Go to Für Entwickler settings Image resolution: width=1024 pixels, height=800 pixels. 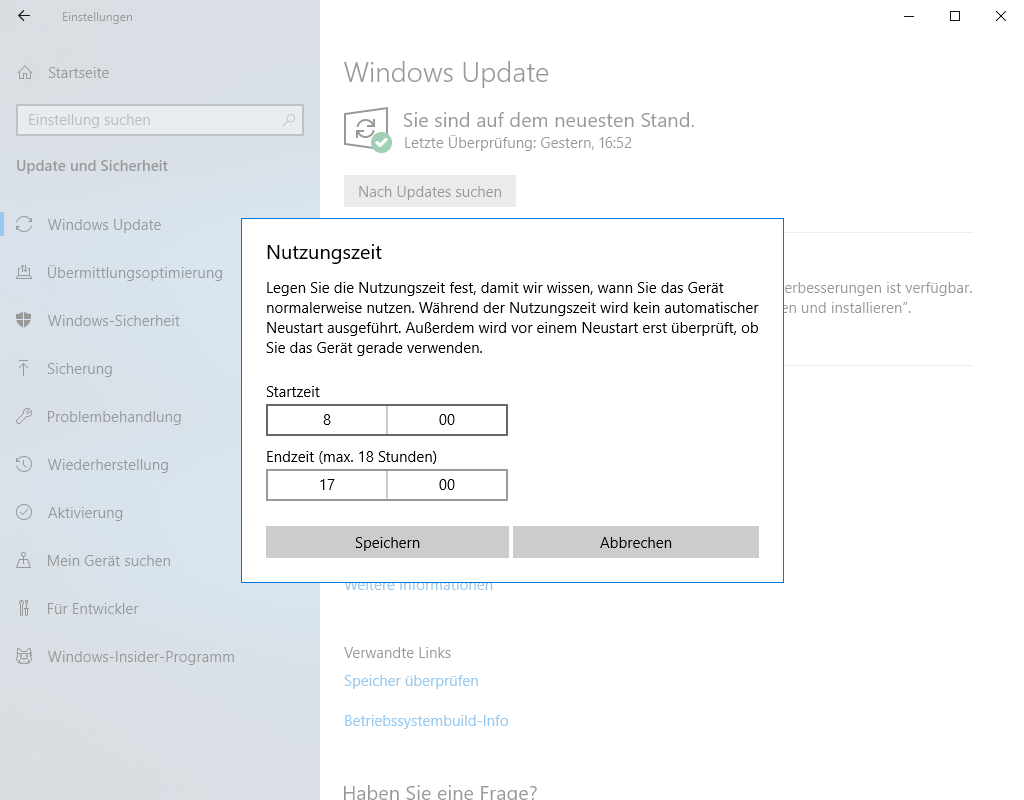pyautogui.click(x=93, y=609)
